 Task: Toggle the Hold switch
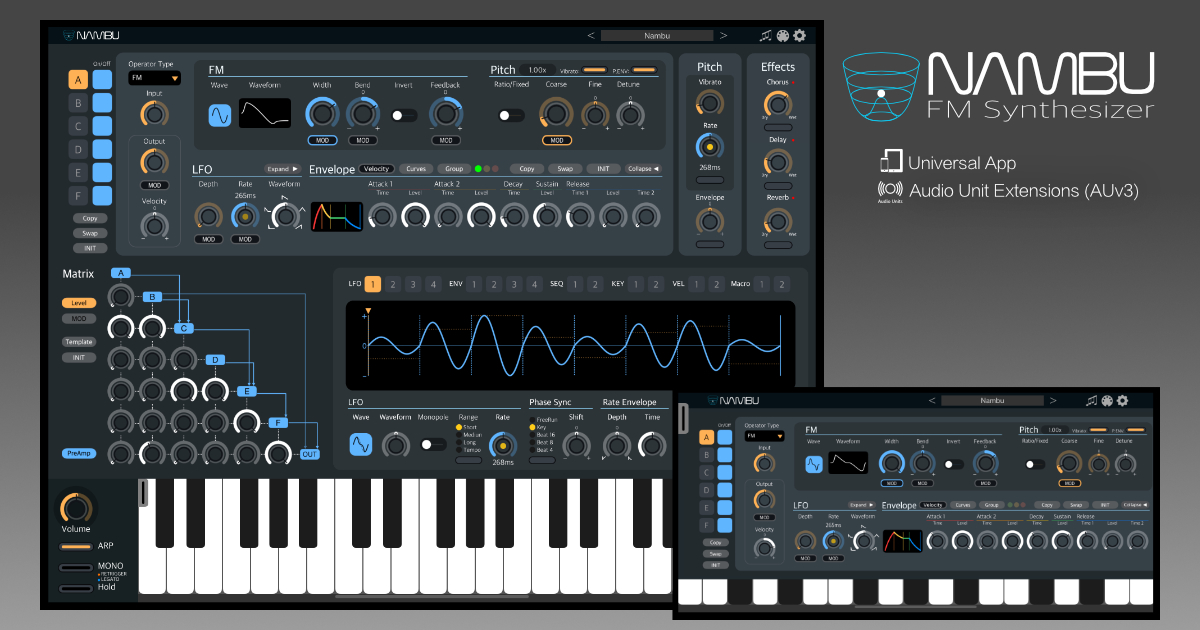tap(74, 588)
